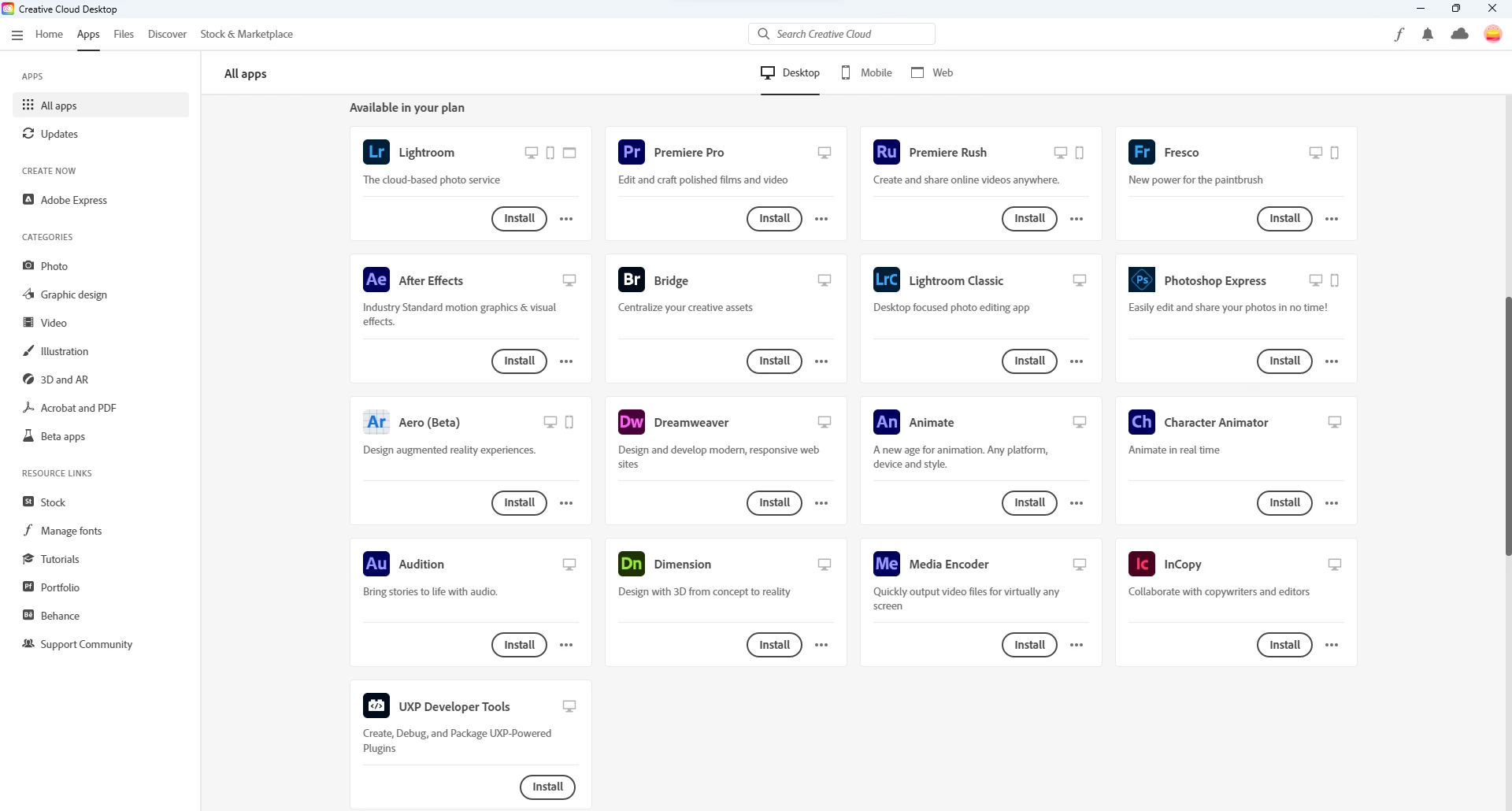1512x811 pixels.
Task: Check cloud sync status icon
Action: tap(1460, 34)
